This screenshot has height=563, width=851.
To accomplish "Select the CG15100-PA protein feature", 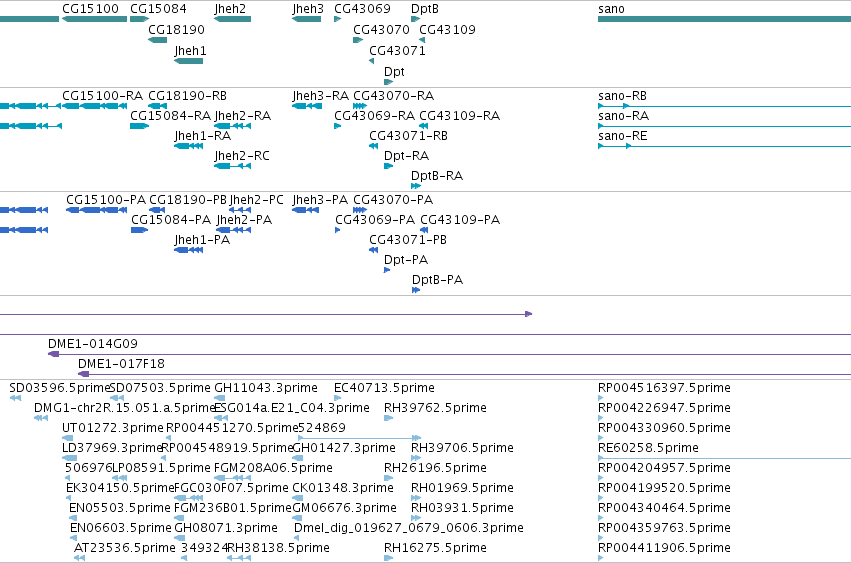I will [x=96, y=210].
